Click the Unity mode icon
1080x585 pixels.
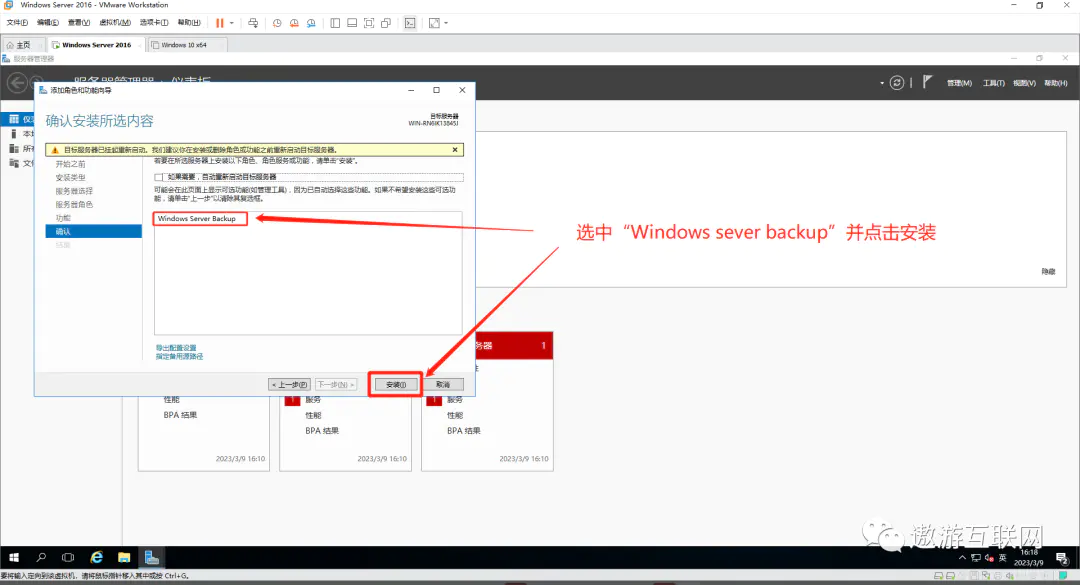tap(386, 23)
